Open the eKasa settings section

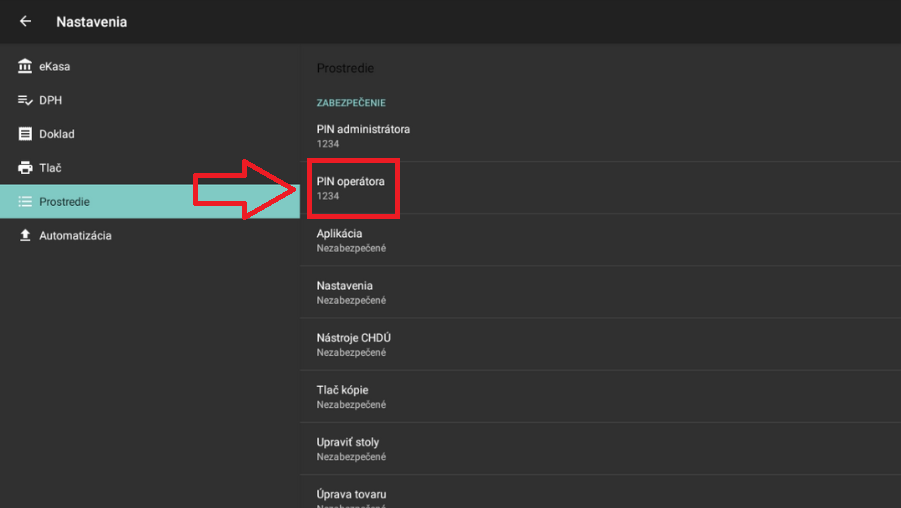(x=55, y=67)
